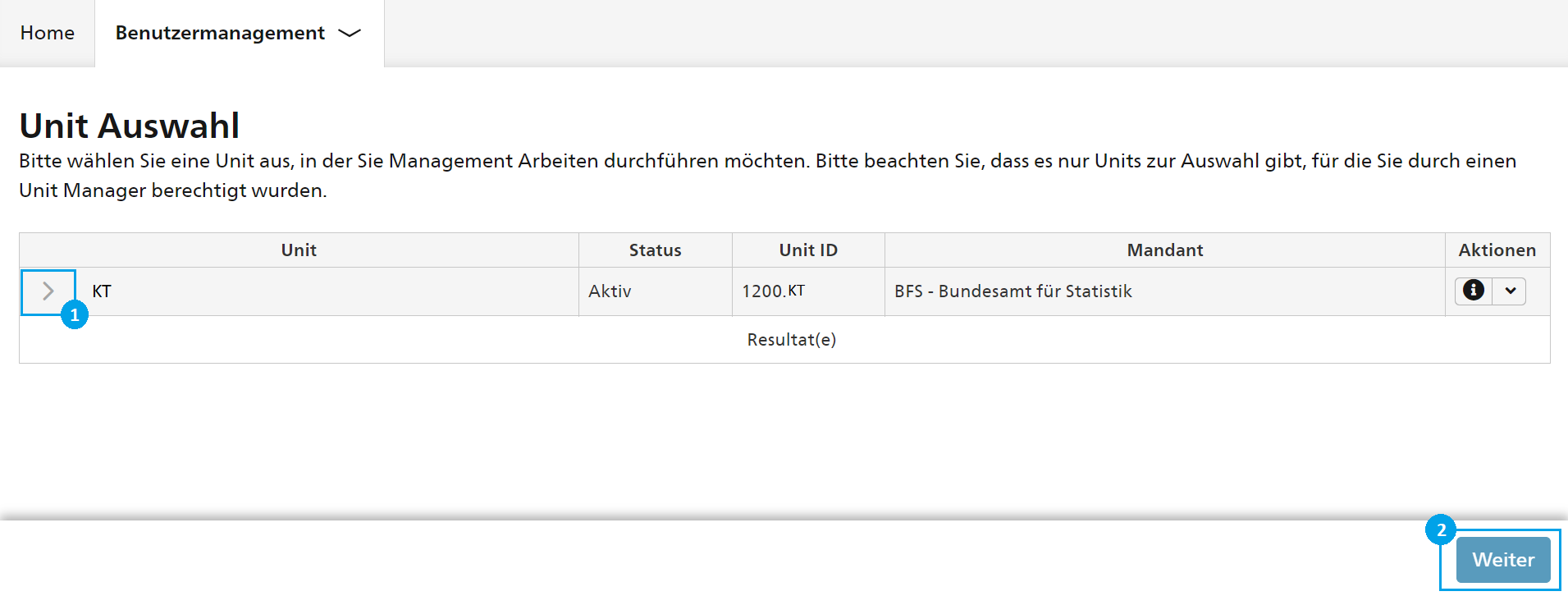
Task: Click the Mandant column header
Action: click(x=1165, y=250)
